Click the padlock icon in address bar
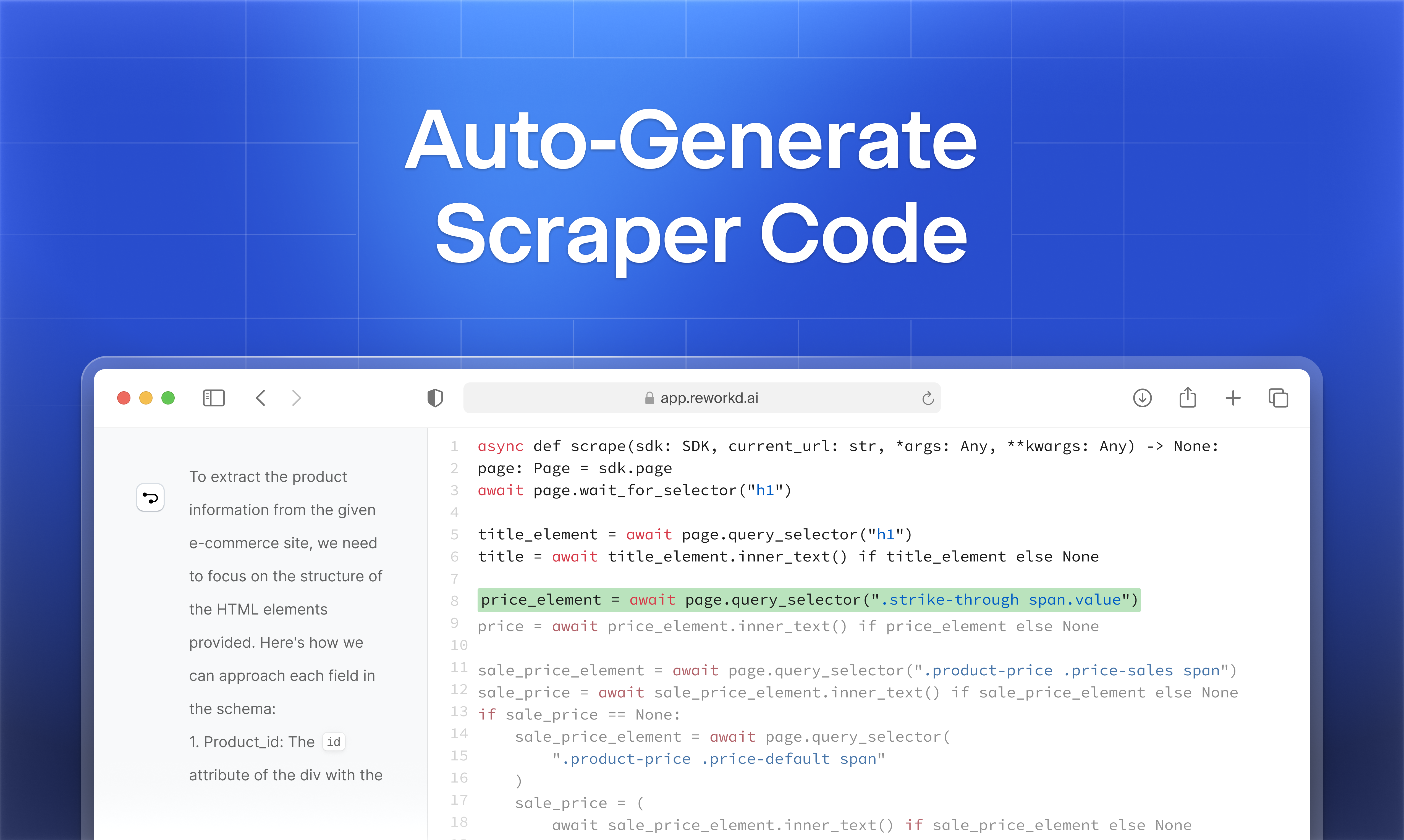Viewport: 1404px width, 840px height. pos(649,398)
